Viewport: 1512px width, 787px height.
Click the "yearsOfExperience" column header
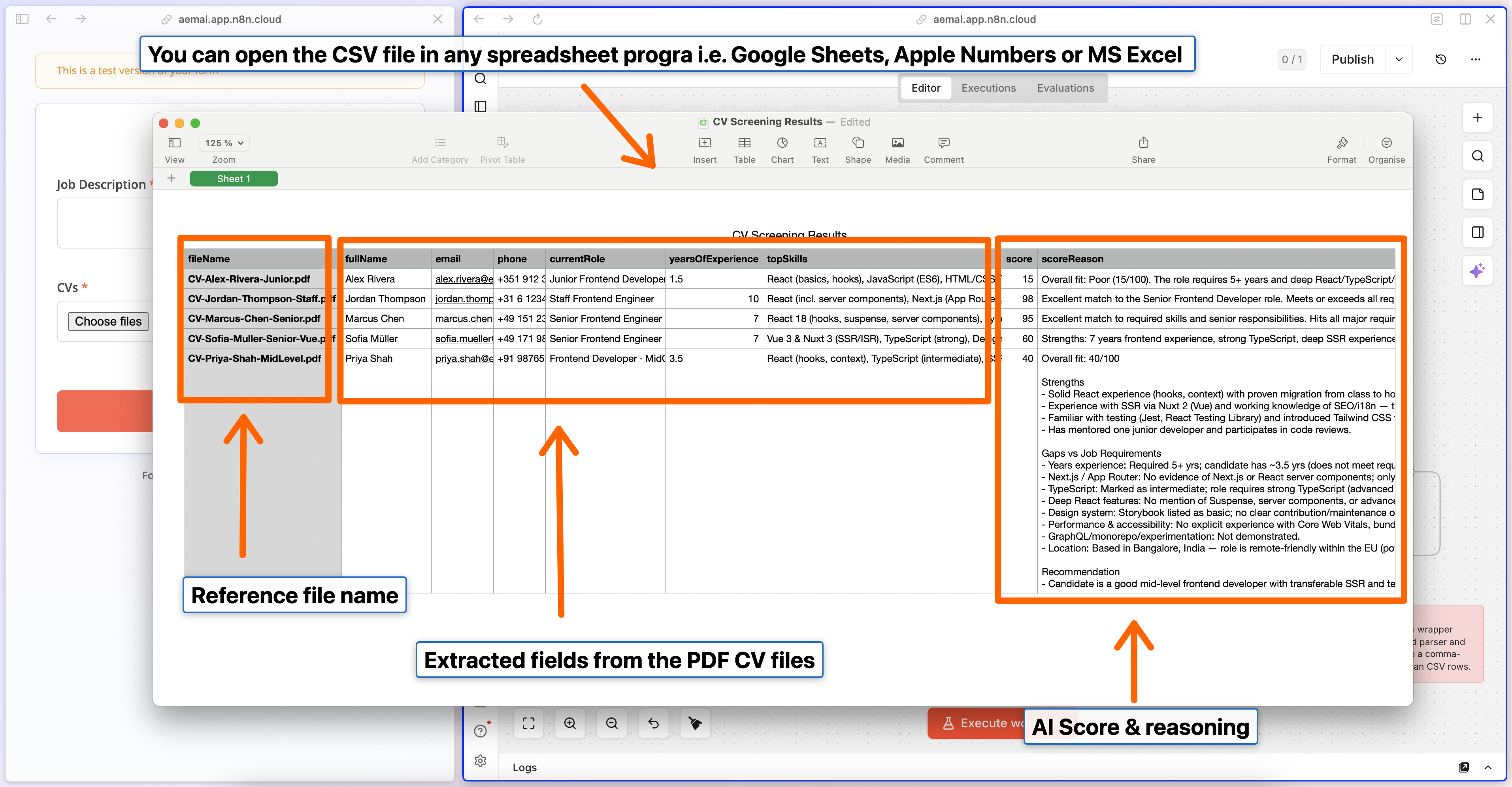[x=714, y=259]
